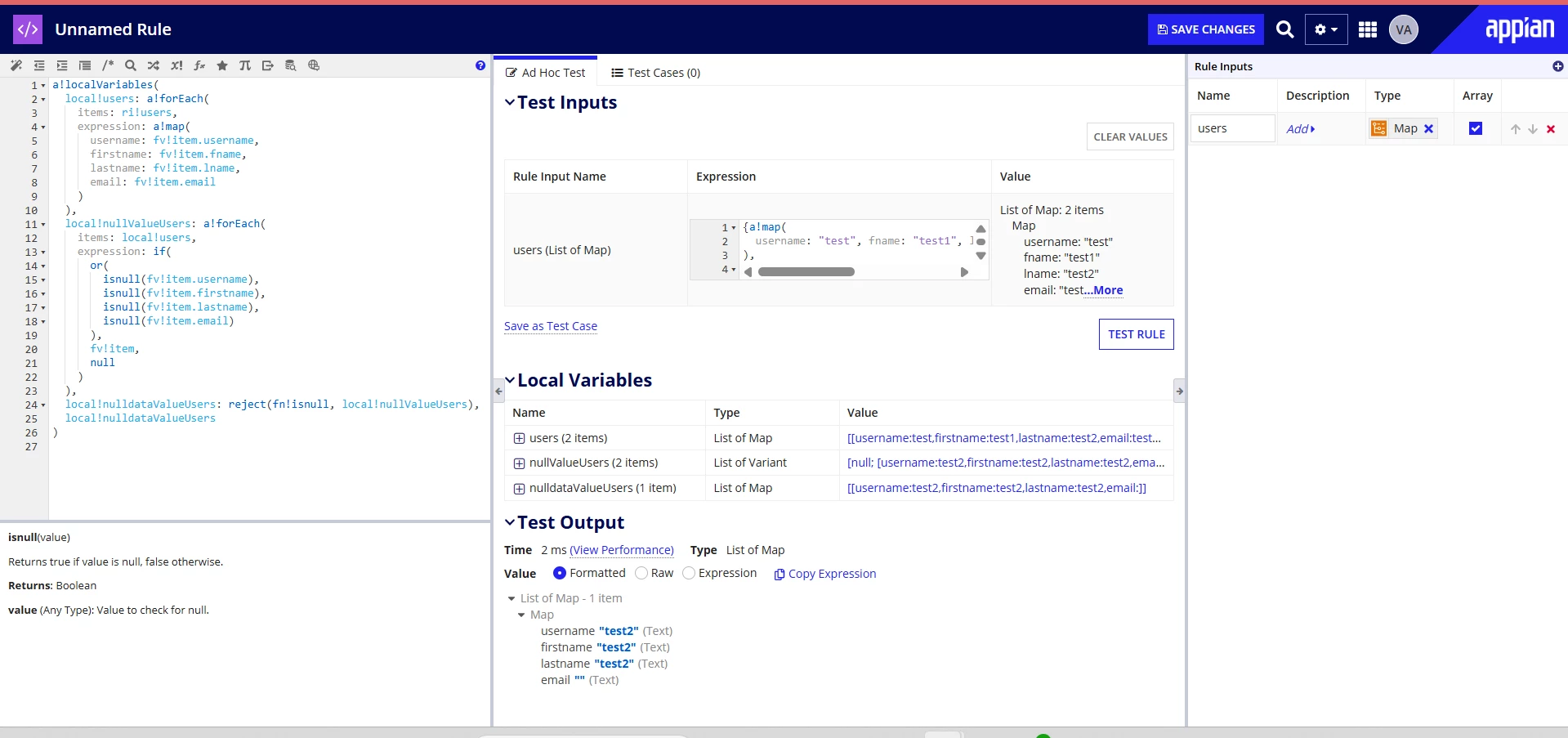The image size is (1568, 738).
Task: Click the outdent code icon
Action: [39, 65]
